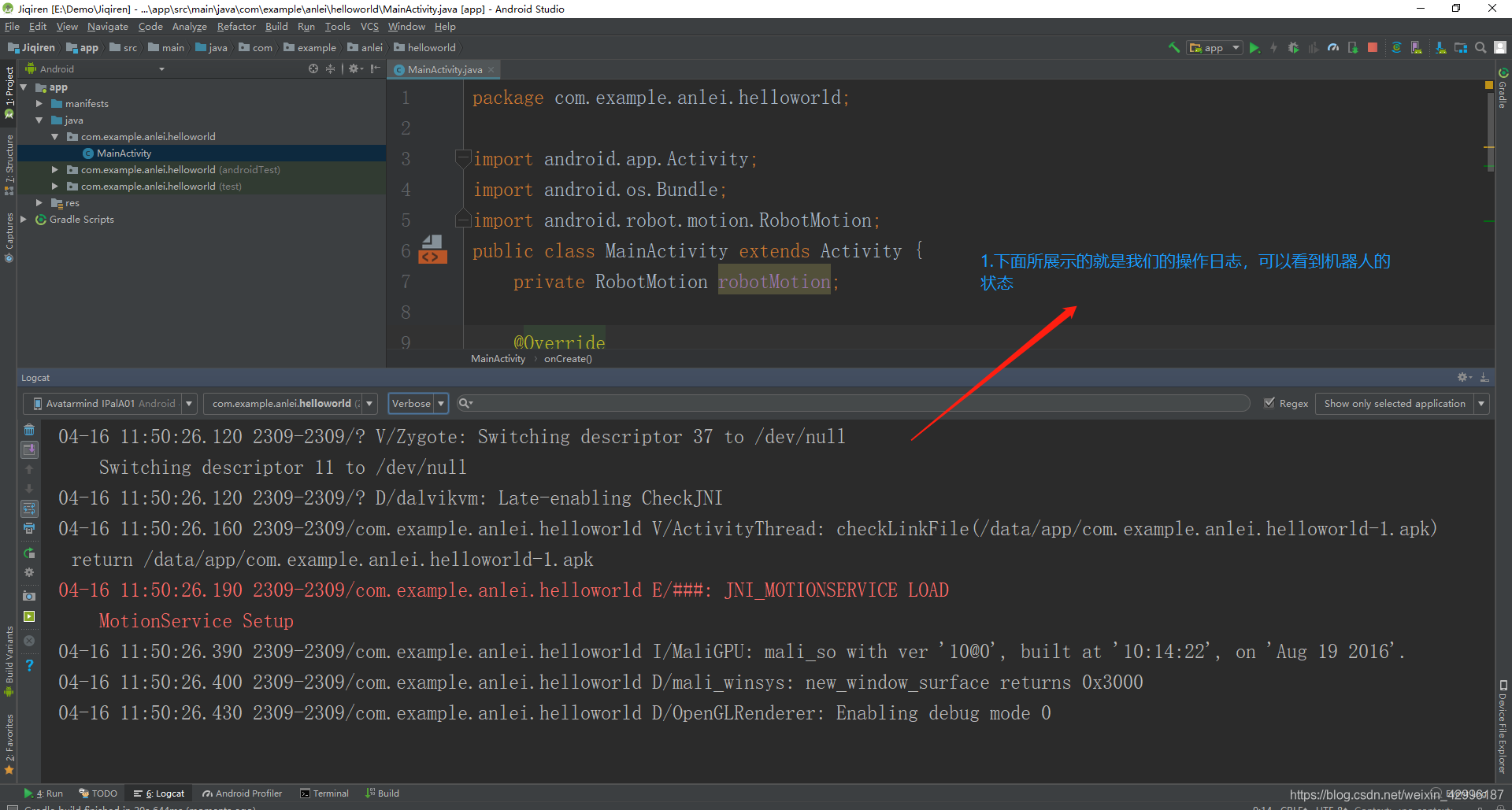
Task: Open the process com.example.anlei.helloworld dropdown
Action: coord(290,403)
